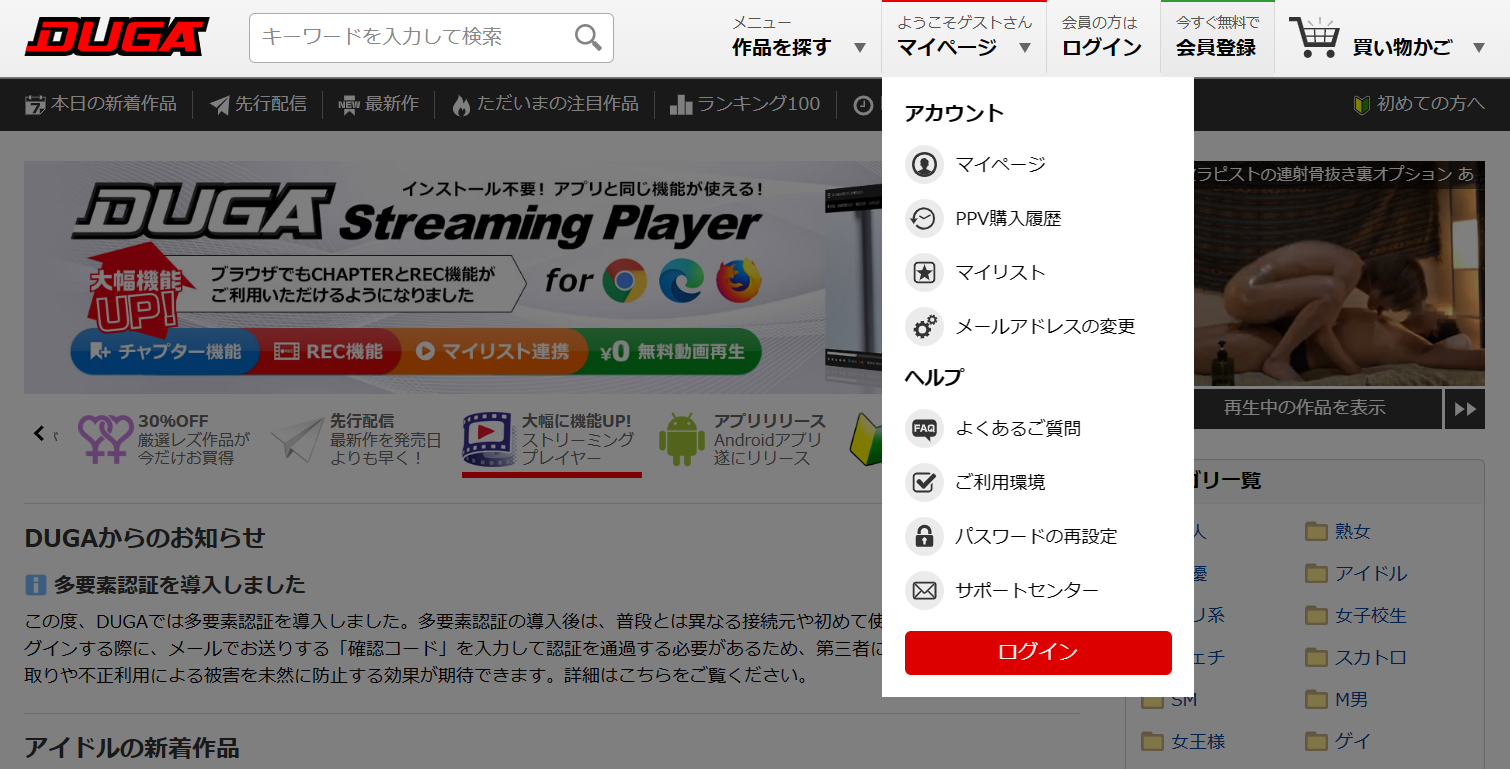Click the checkmark icon beside ご利用環境
Image resolution: width=1510 pixels, height=769 pixels.
[x=924, y=482]
